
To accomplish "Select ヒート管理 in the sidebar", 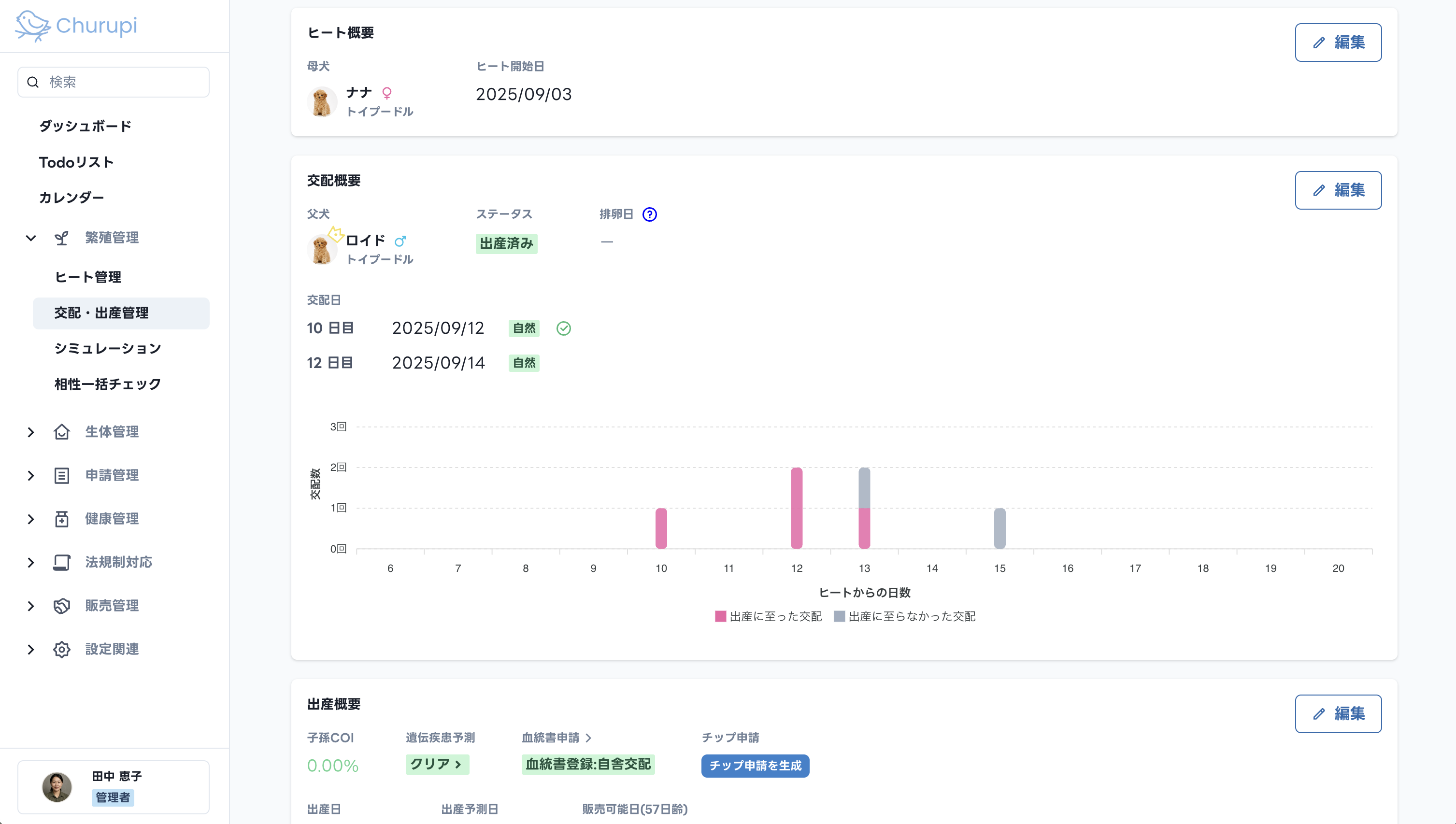I will tap(88, 277).
